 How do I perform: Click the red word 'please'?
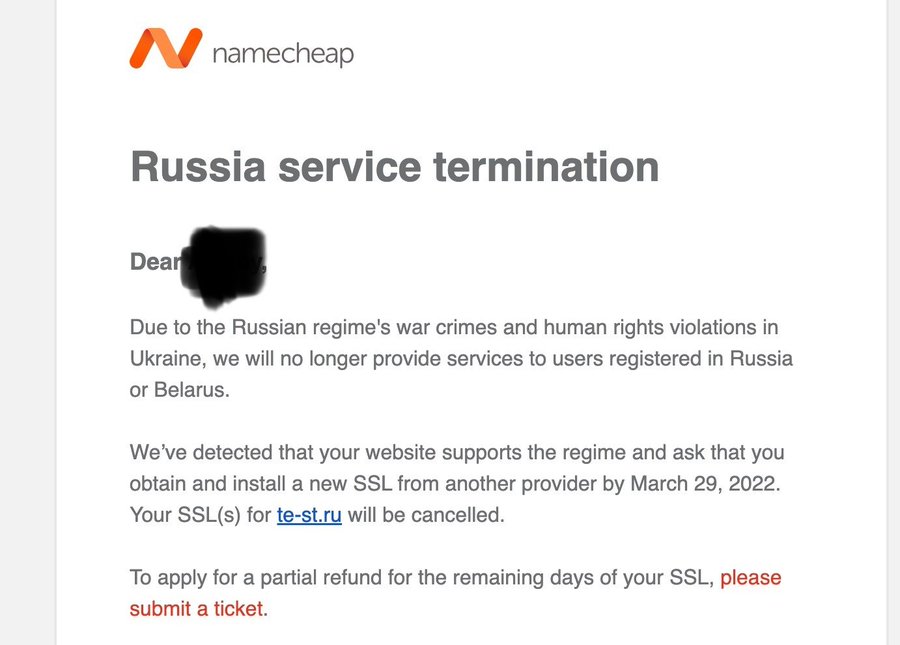coord(751,578)
